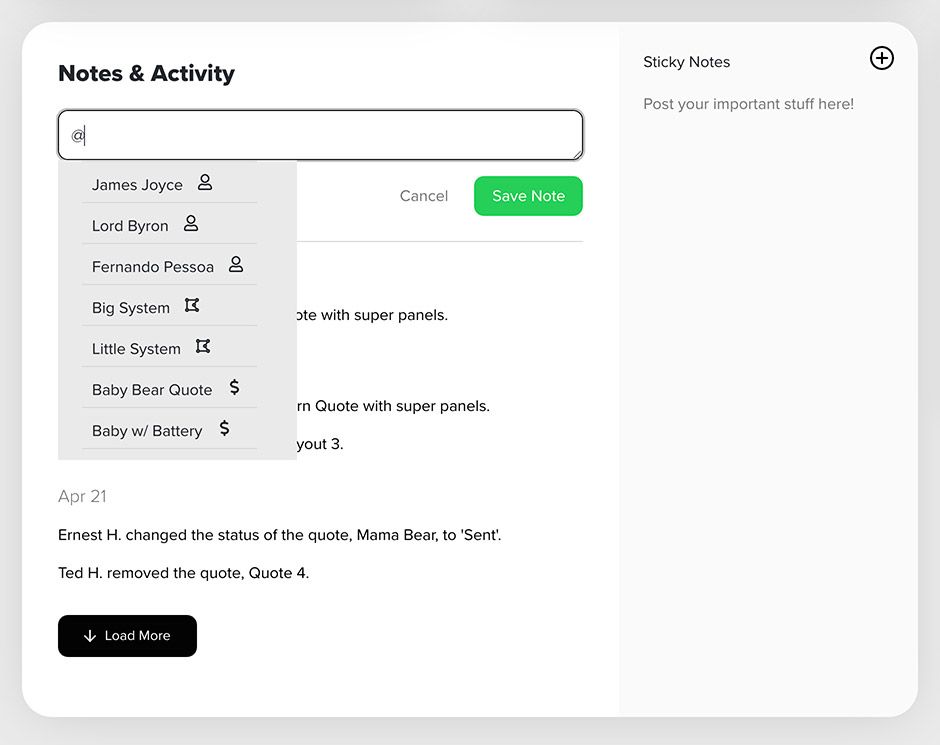The width and height of the screenshot is (940, 745).
Task: Select Little System in the suggestion list
Action: point(170,346)
